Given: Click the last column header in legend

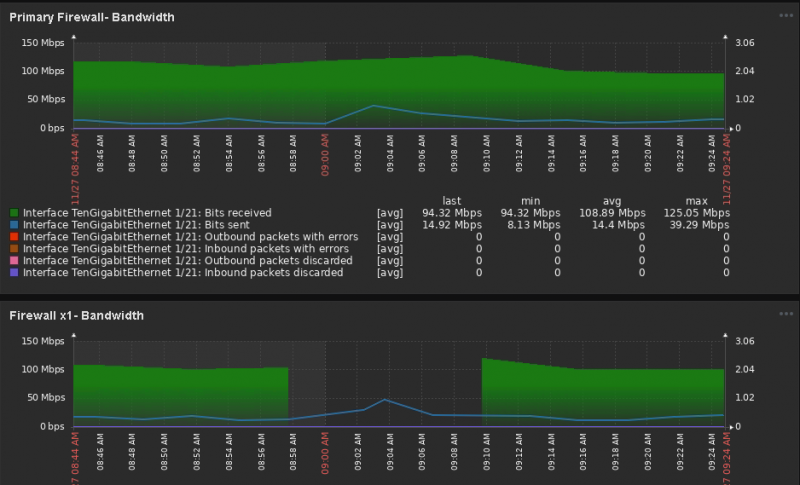Looking at the screenshot, I should [452, 201].
